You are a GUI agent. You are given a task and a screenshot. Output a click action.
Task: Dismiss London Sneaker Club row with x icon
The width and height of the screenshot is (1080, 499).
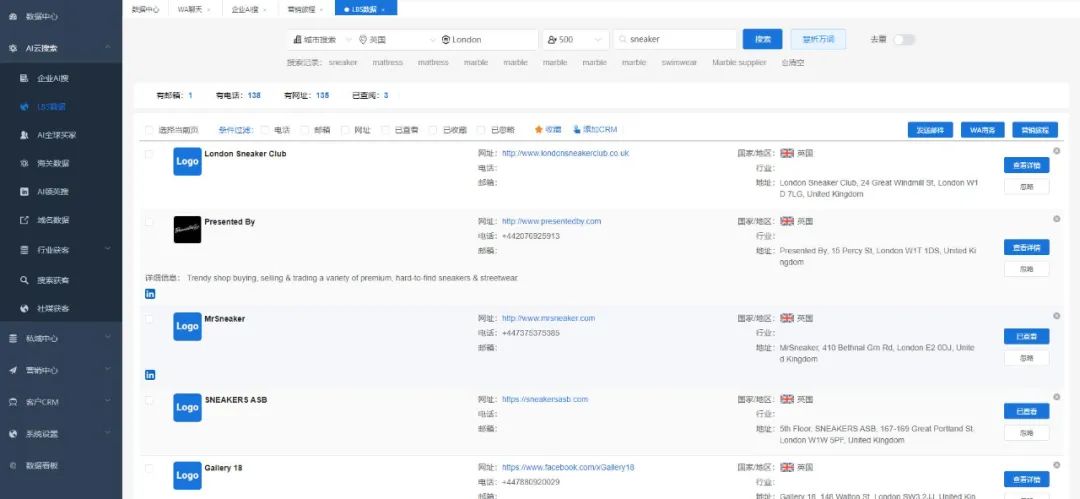point(1057,151)
